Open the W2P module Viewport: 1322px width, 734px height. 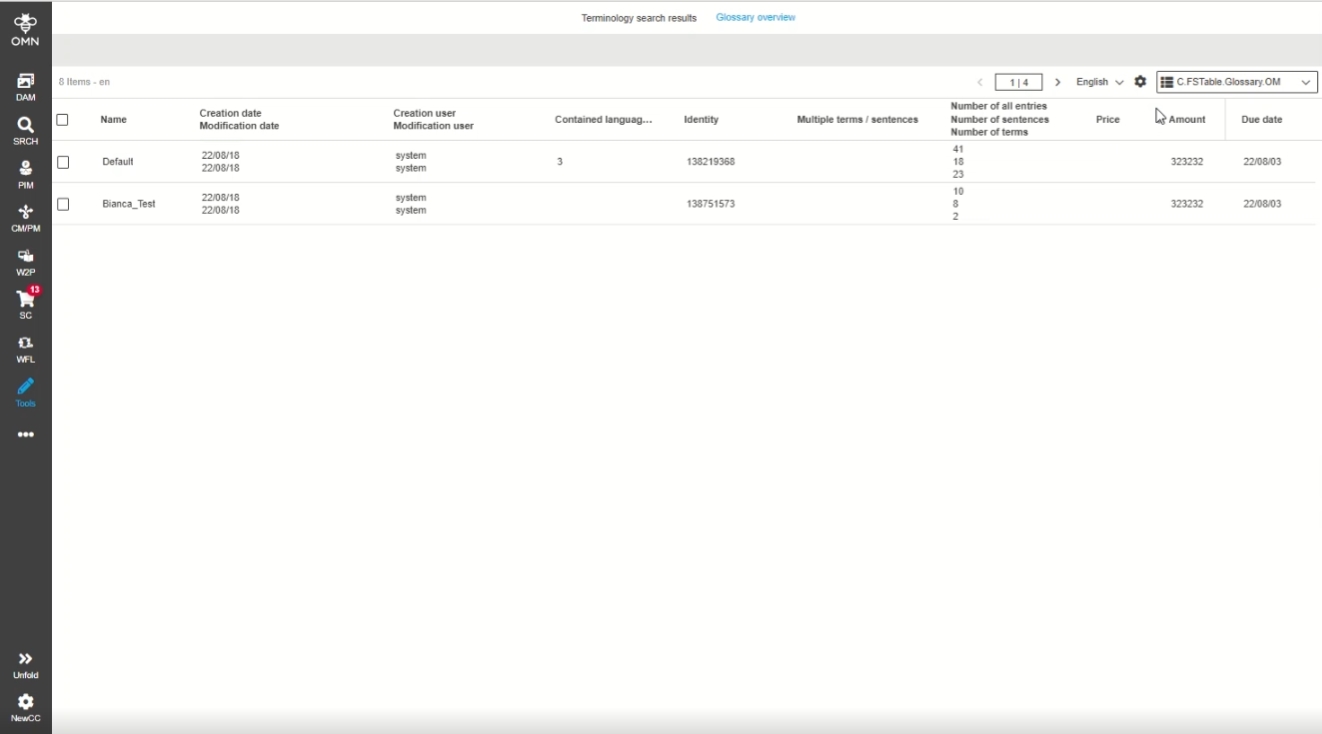pyautogui.click(x=25, y=262)
